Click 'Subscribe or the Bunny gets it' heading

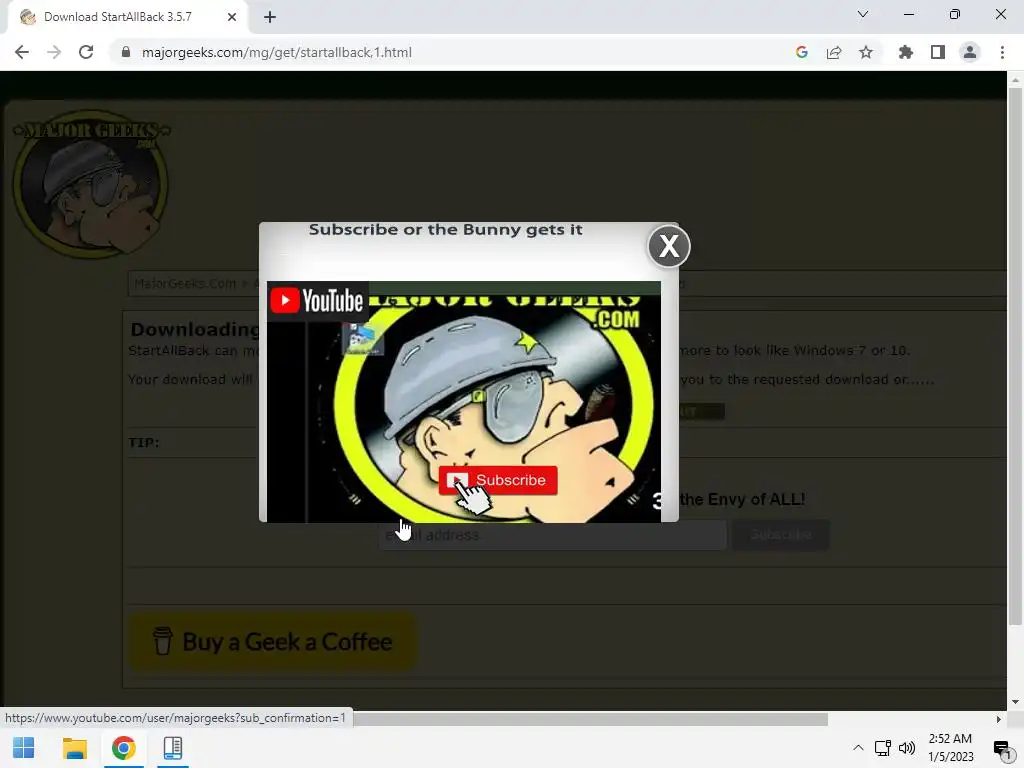click(445, 230)
